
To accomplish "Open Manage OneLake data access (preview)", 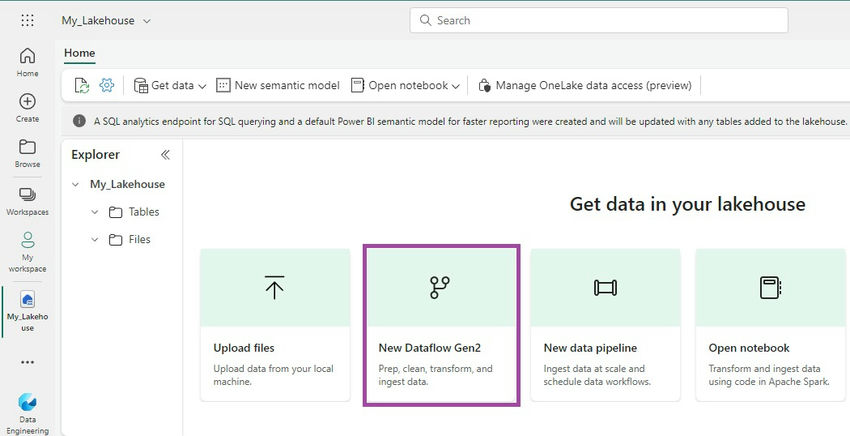I will (585, 85).
